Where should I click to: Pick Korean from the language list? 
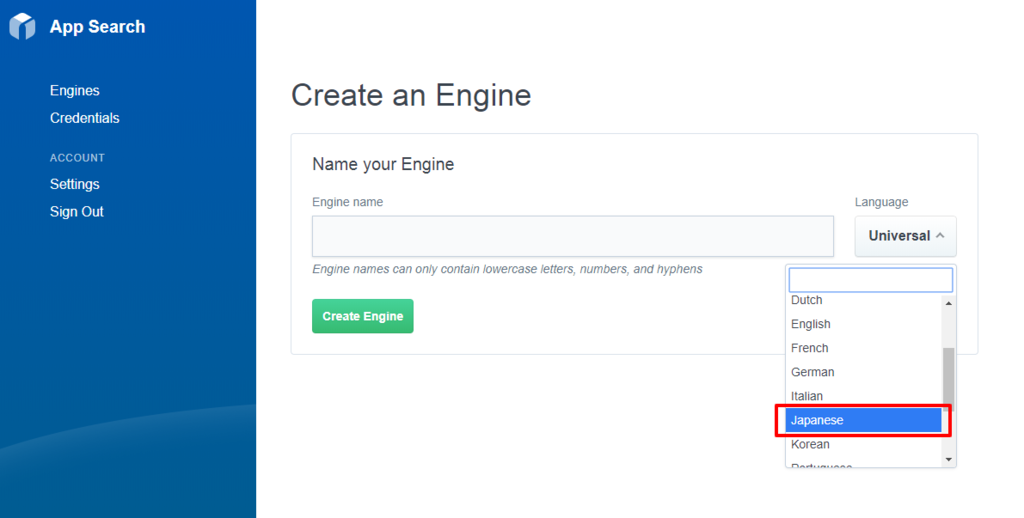tap(863, 444)
